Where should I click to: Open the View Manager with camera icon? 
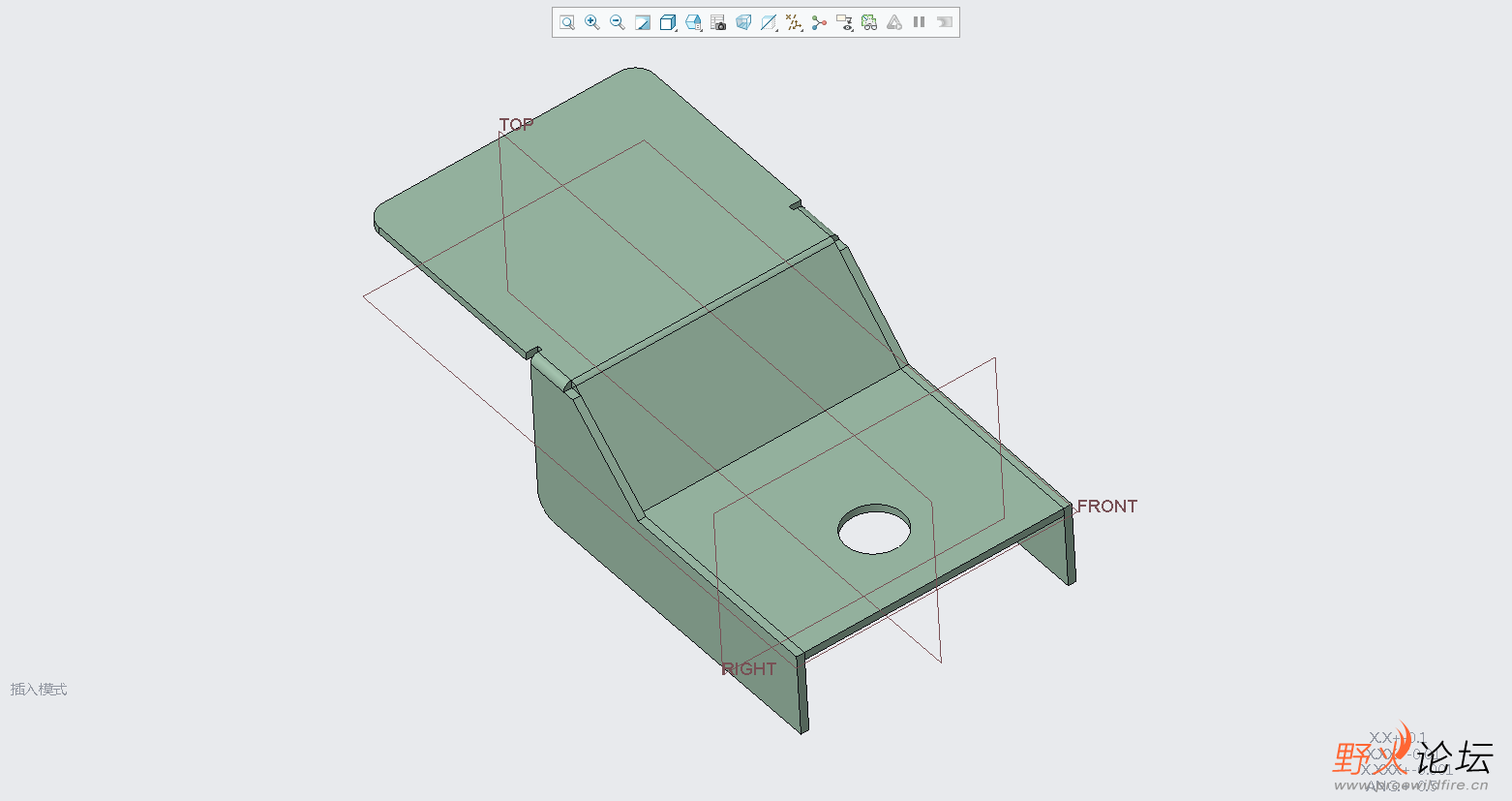[x=718, y=22]
